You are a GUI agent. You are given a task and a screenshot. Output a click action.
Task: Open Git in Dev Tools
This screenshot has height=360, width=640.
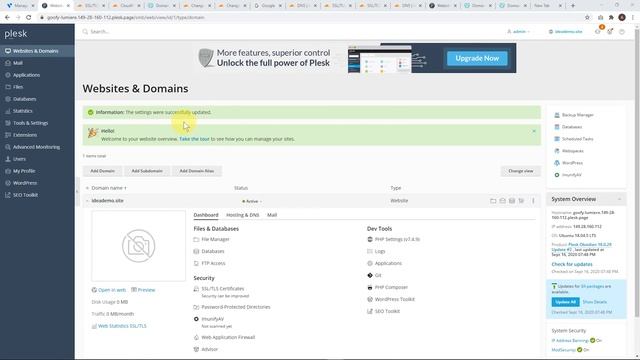tap(378, 276)
